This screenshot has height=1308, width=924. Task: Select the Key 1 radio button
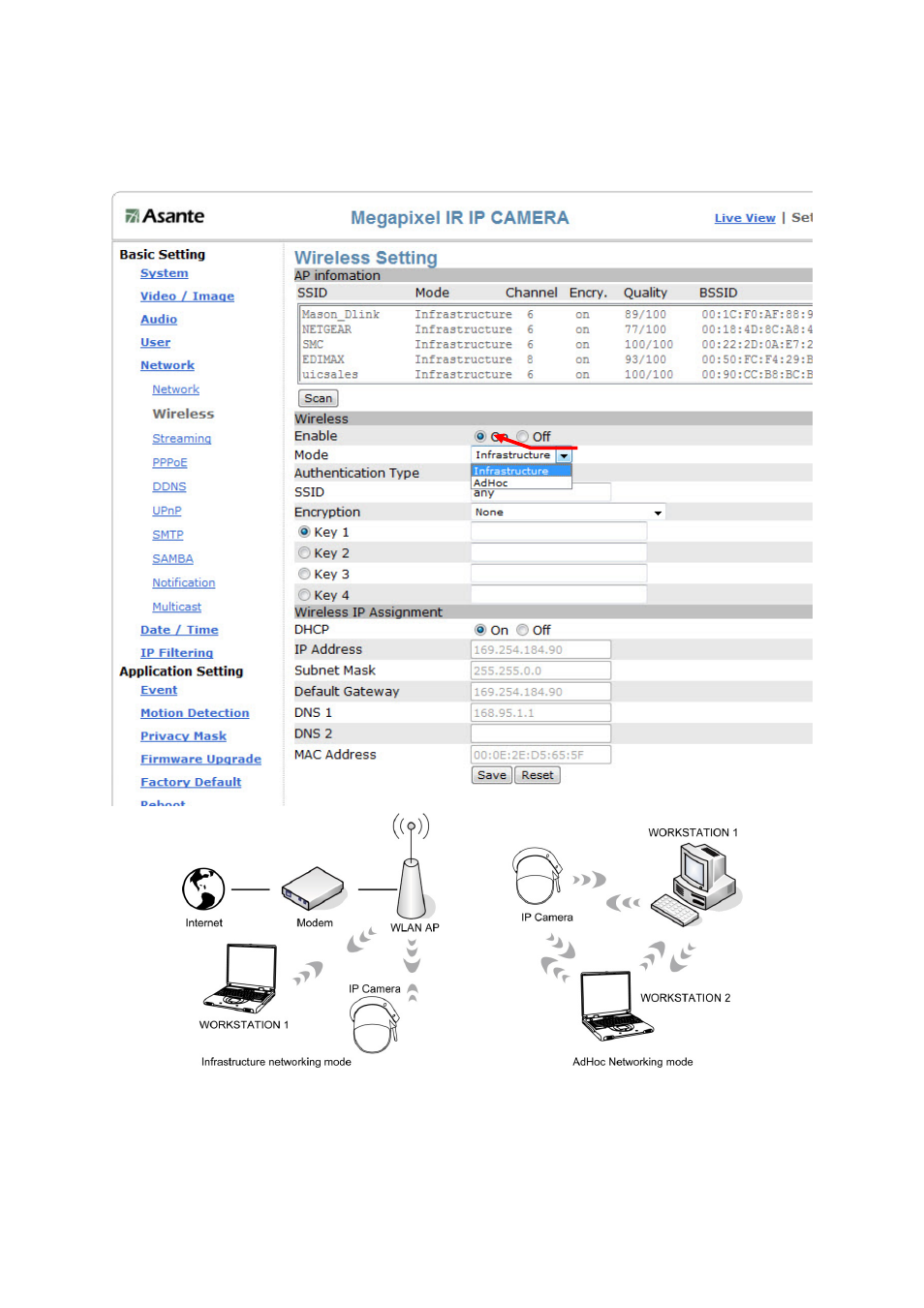304,532
